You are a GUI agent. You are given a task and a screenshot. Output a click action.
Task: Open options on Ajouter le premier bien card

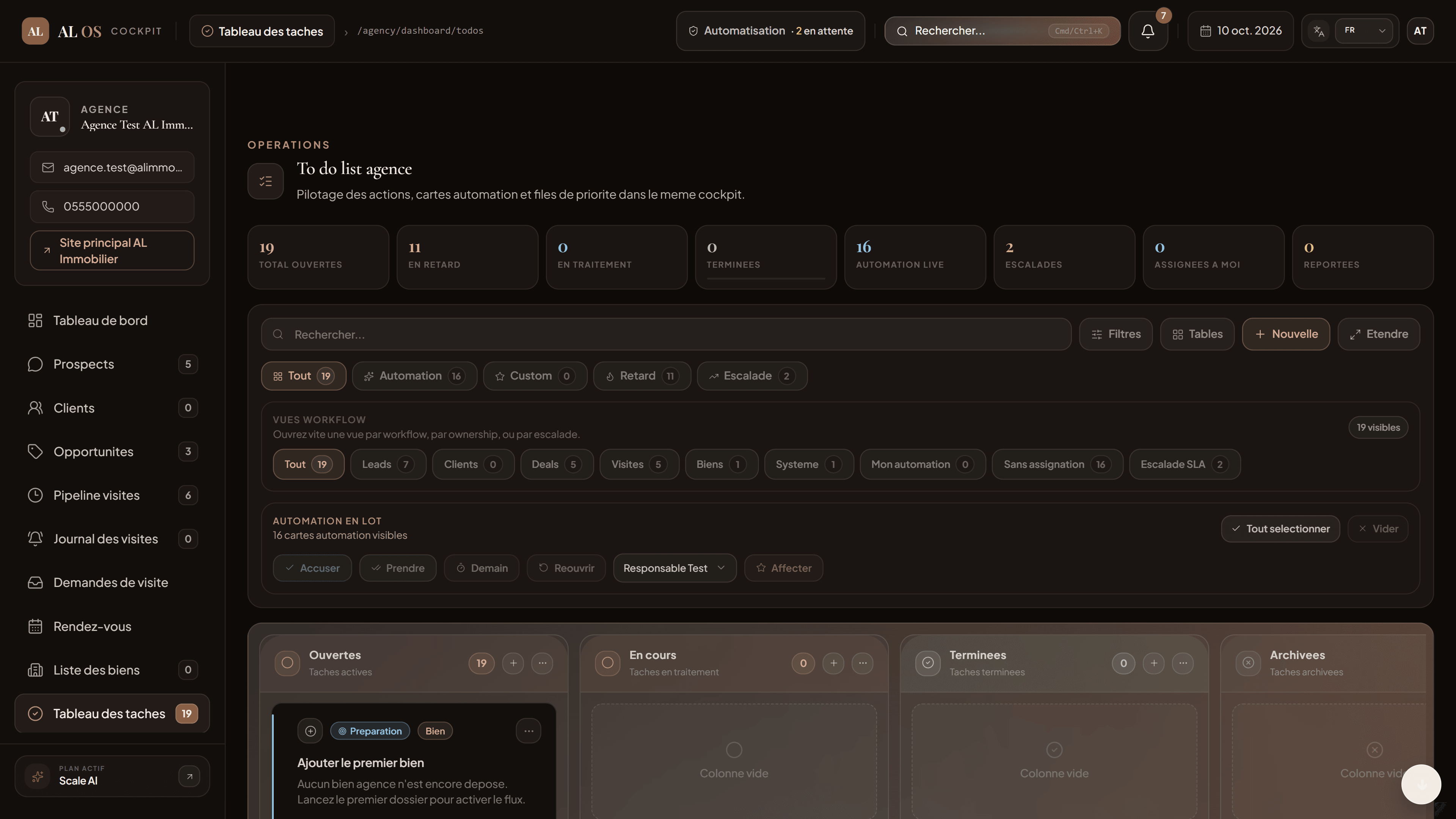529,731
